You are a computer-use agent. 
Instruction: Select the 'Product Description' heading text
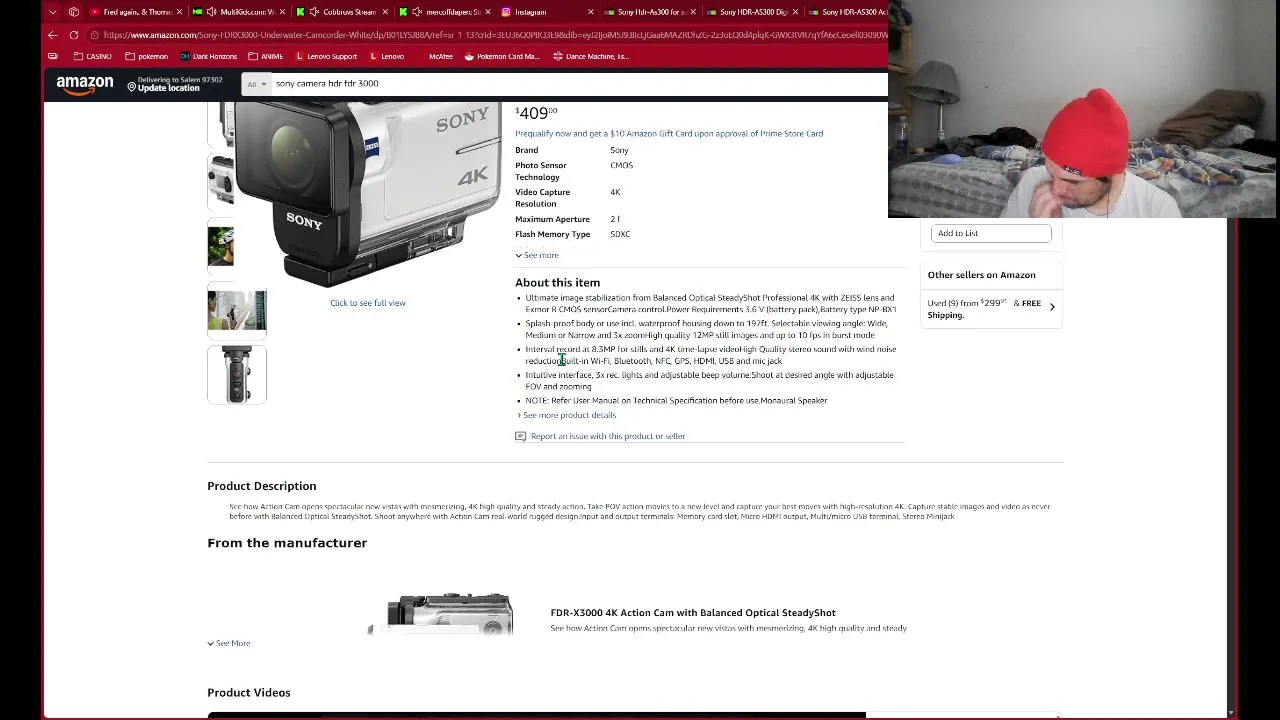[262, 486]
